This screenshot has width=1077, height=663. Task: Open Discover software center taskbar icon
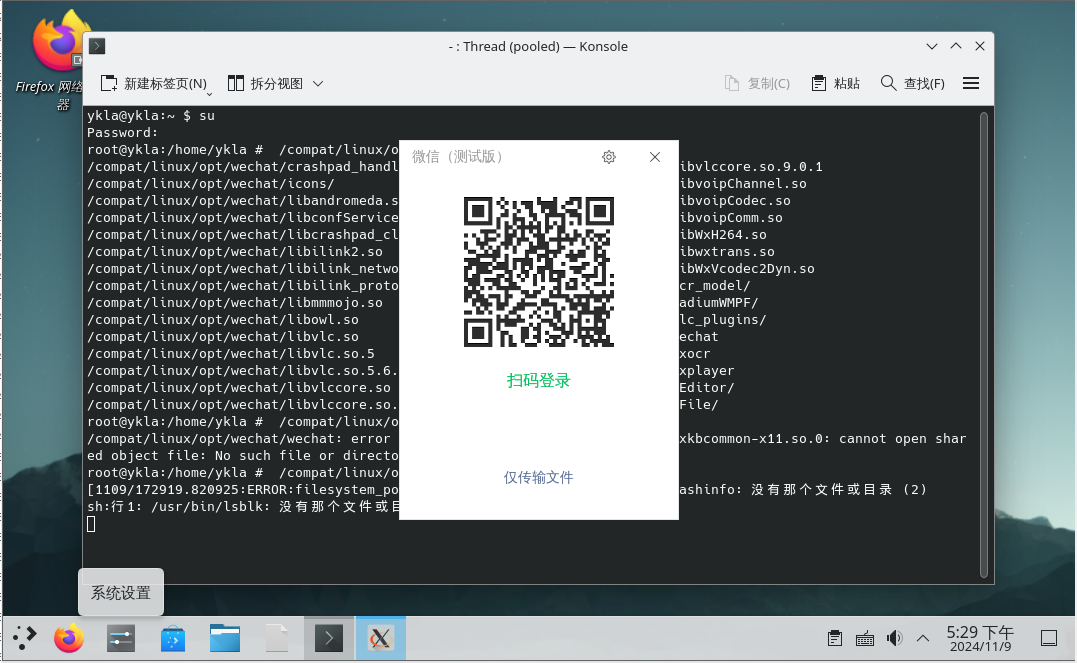tap(173, 638)
